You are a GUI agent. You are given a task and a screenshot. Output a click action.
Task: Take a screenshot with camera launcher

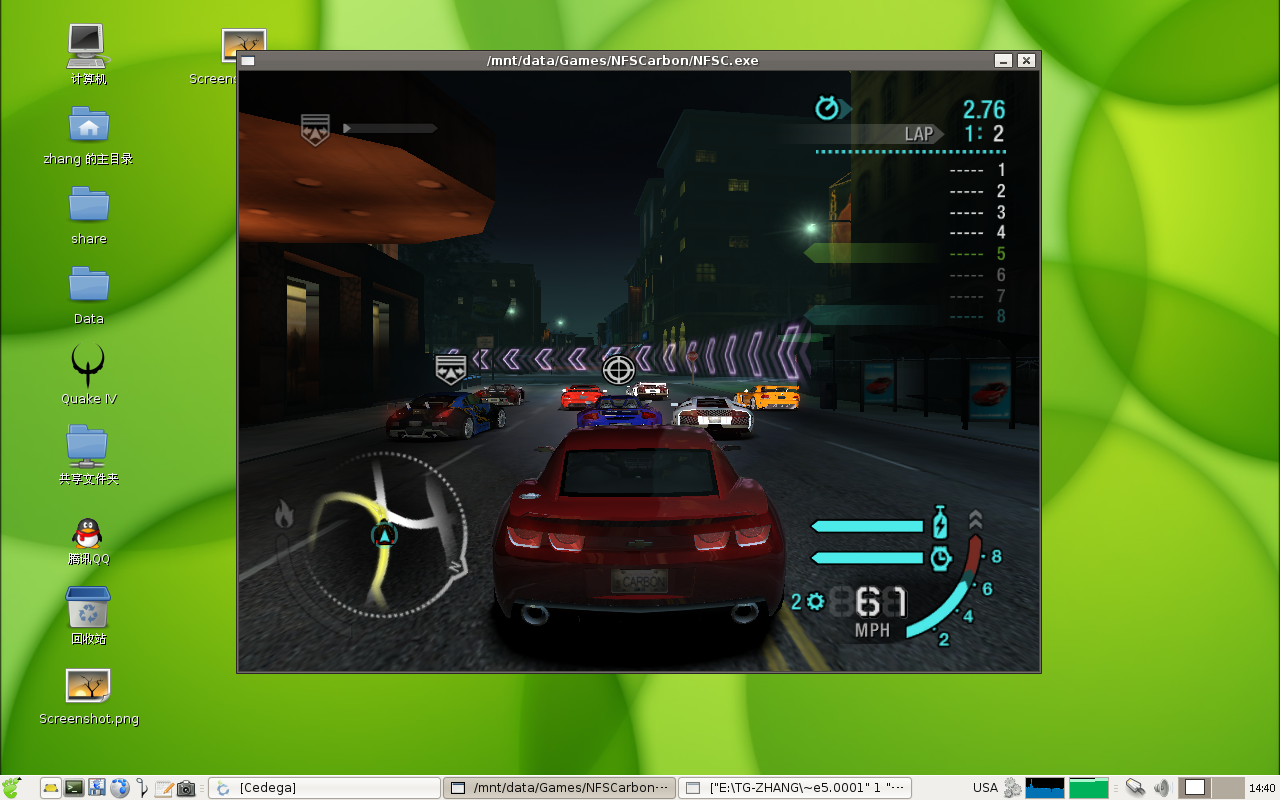[186, 788]
